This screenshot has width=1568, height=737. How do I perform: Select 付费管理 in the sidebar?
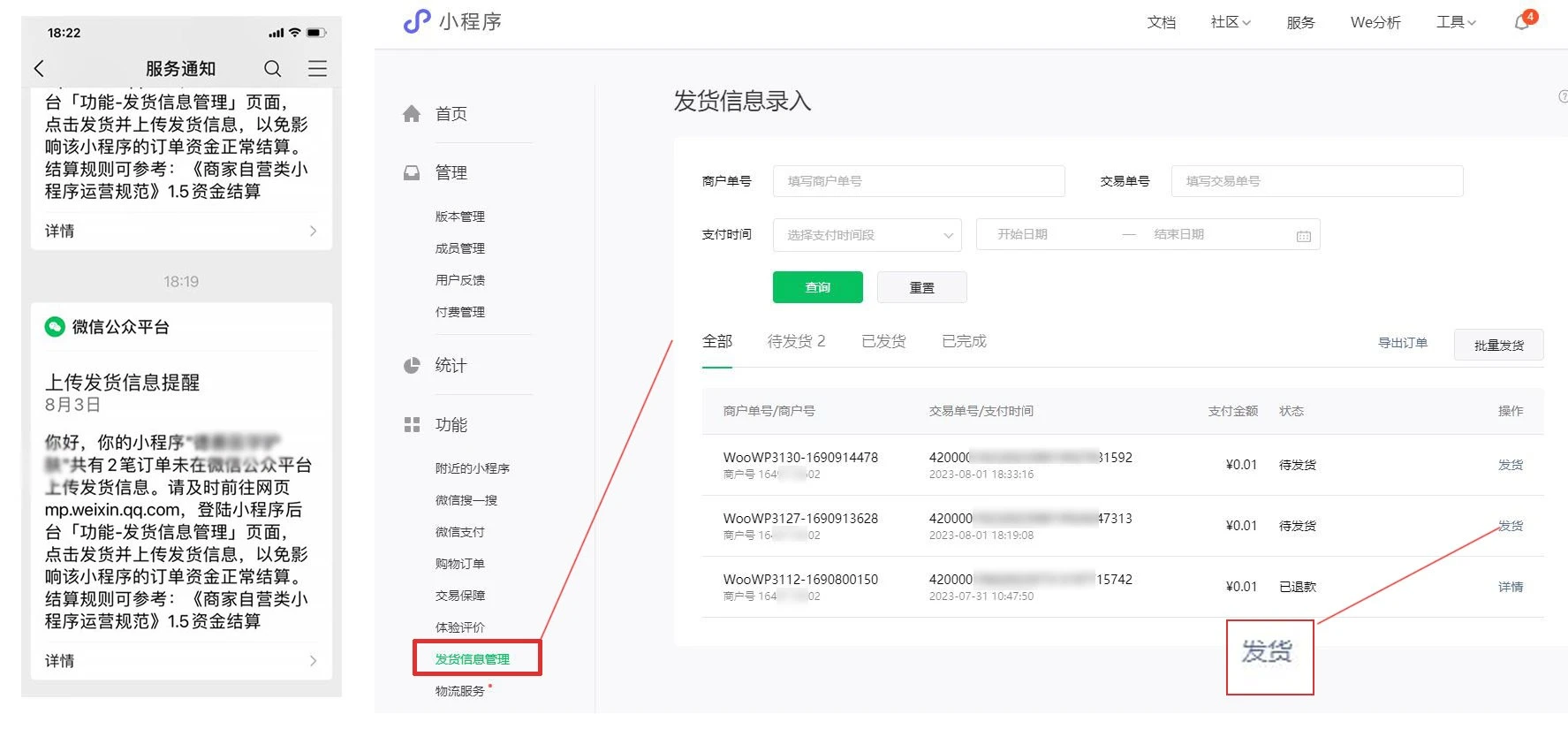click(x=460, y=312)
